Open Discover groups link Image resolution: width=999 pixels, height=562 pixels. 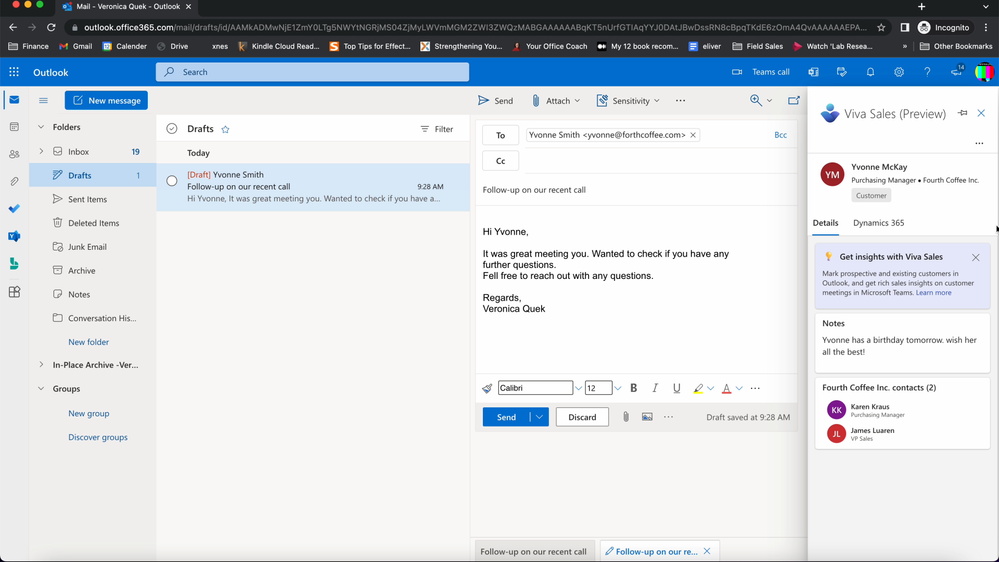tap(97, 437)
